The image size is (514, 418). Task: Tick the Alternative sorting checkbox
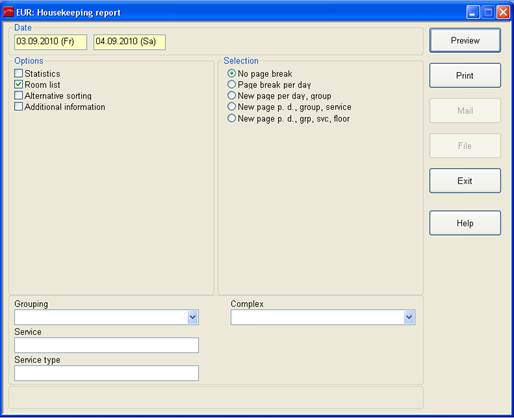click(19, 95)
